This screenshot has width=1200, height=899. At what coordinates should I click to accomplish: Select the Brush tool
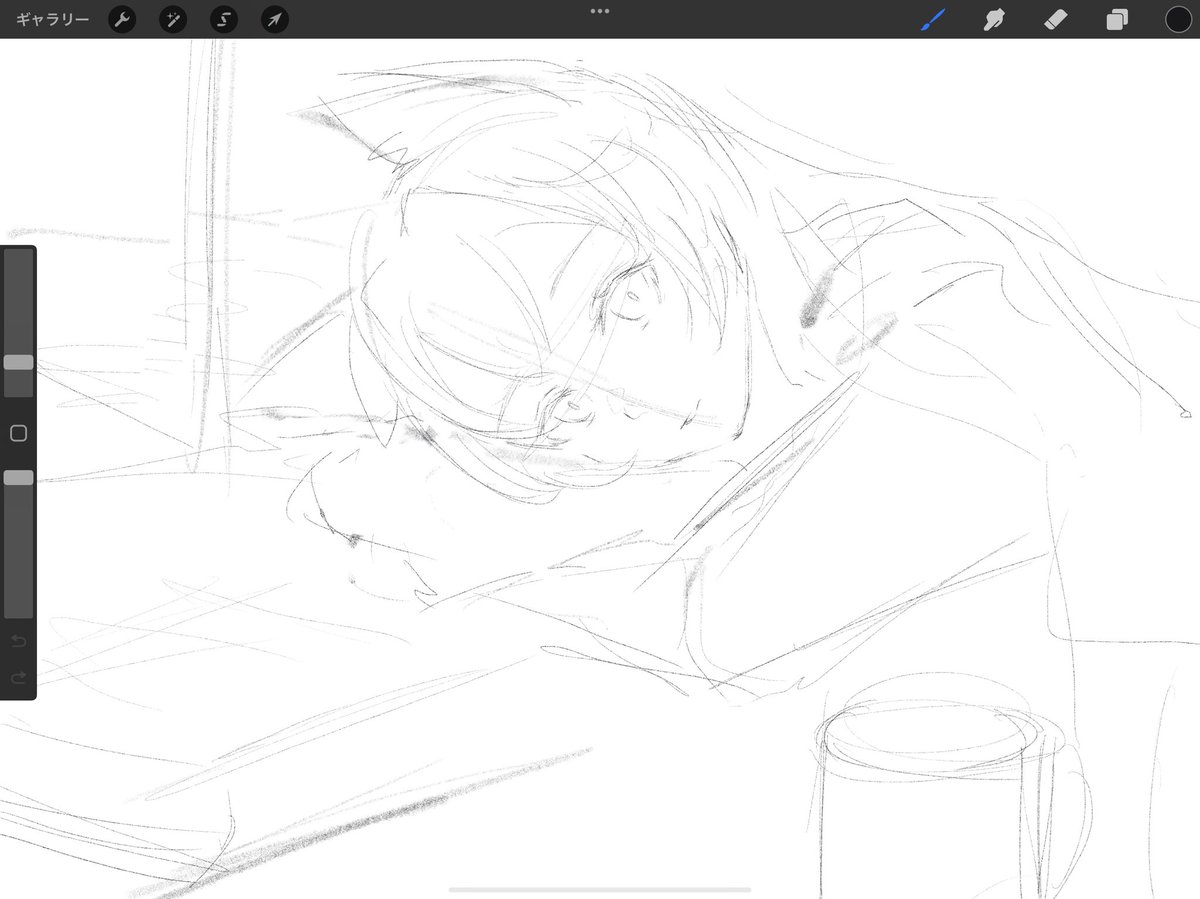[933, 19]
